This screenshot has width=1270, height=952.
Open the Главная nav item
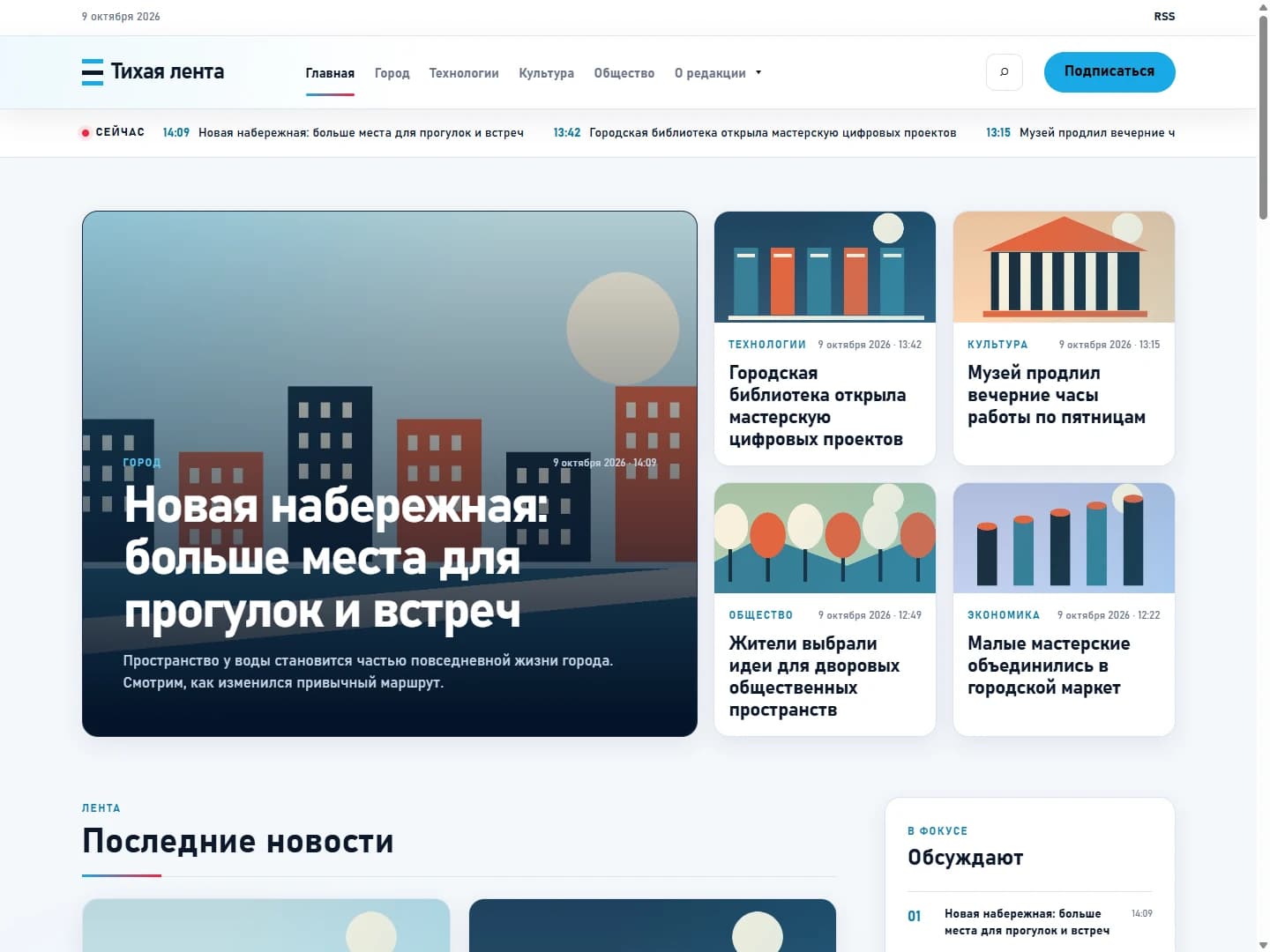point(330,73)
